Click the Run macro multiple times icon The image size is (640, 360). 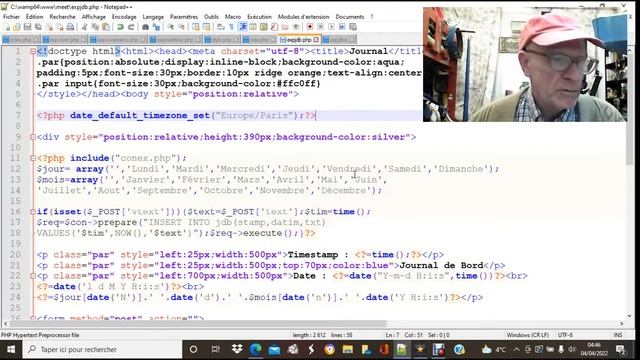pyautogui.click(x=342, y=27)
